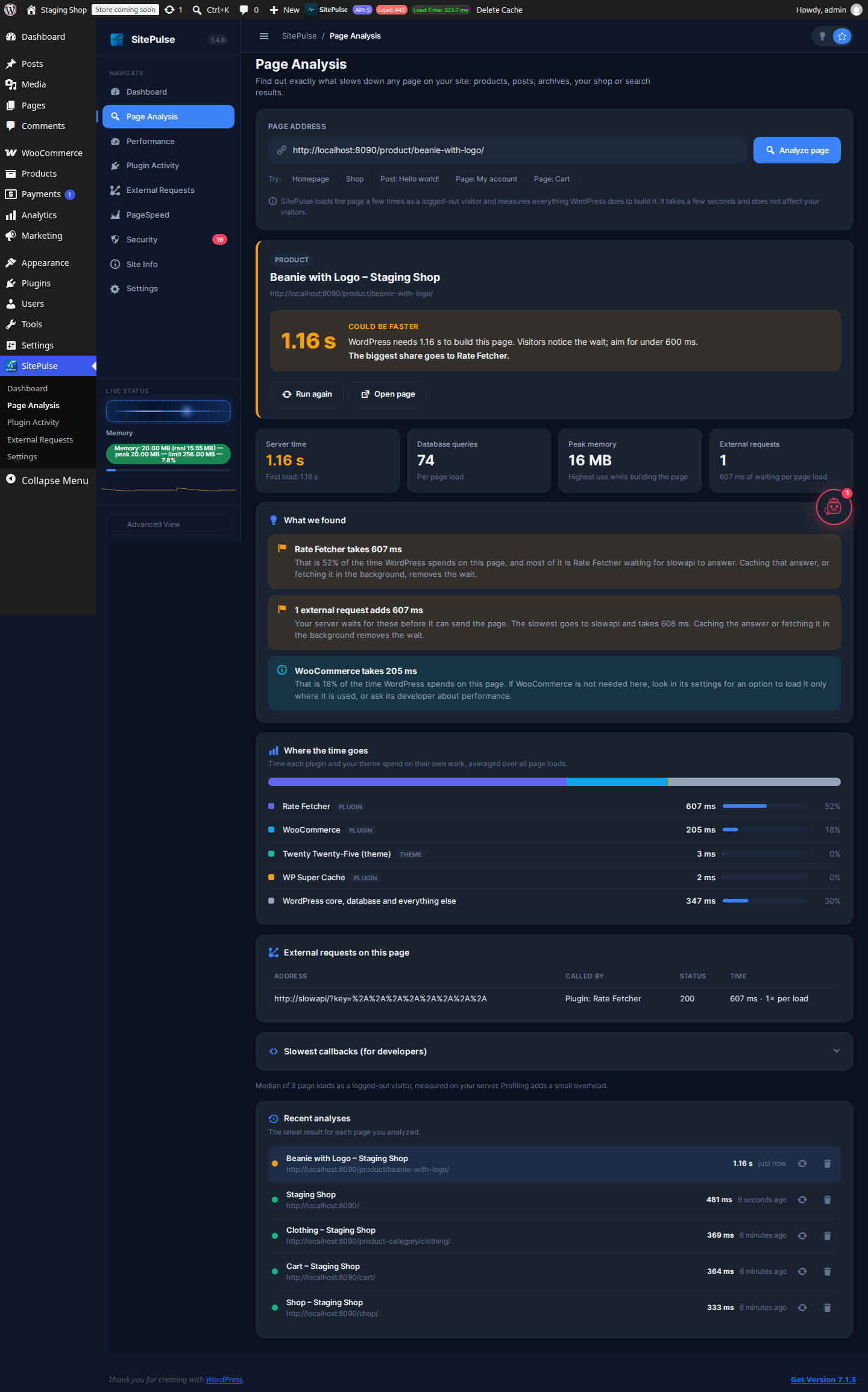The width and height of the screenshot is (868, 1392).
Task: Open Site Info in SitePulse navigation
Action: tap(168, 264)
